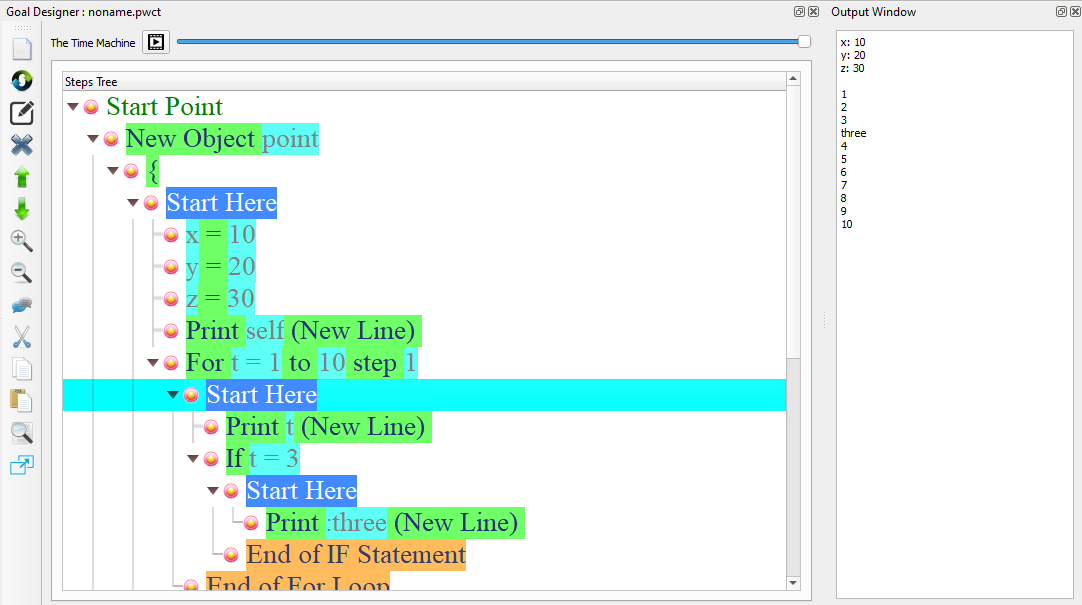This screenshot has height=605, width=1082.
Task: Click the Time Machine slider handle
Action: [x=804, y=41]
